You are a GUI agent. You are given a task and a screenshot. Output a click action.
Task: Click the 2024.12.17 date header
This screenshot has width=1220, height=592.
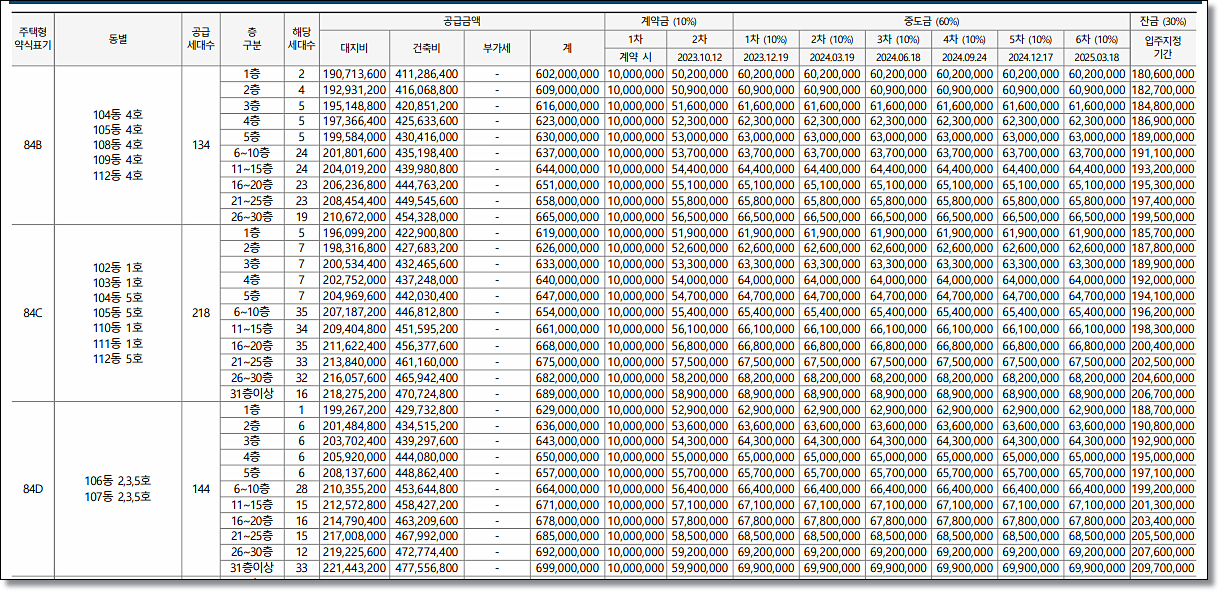tap(1030, 56)
